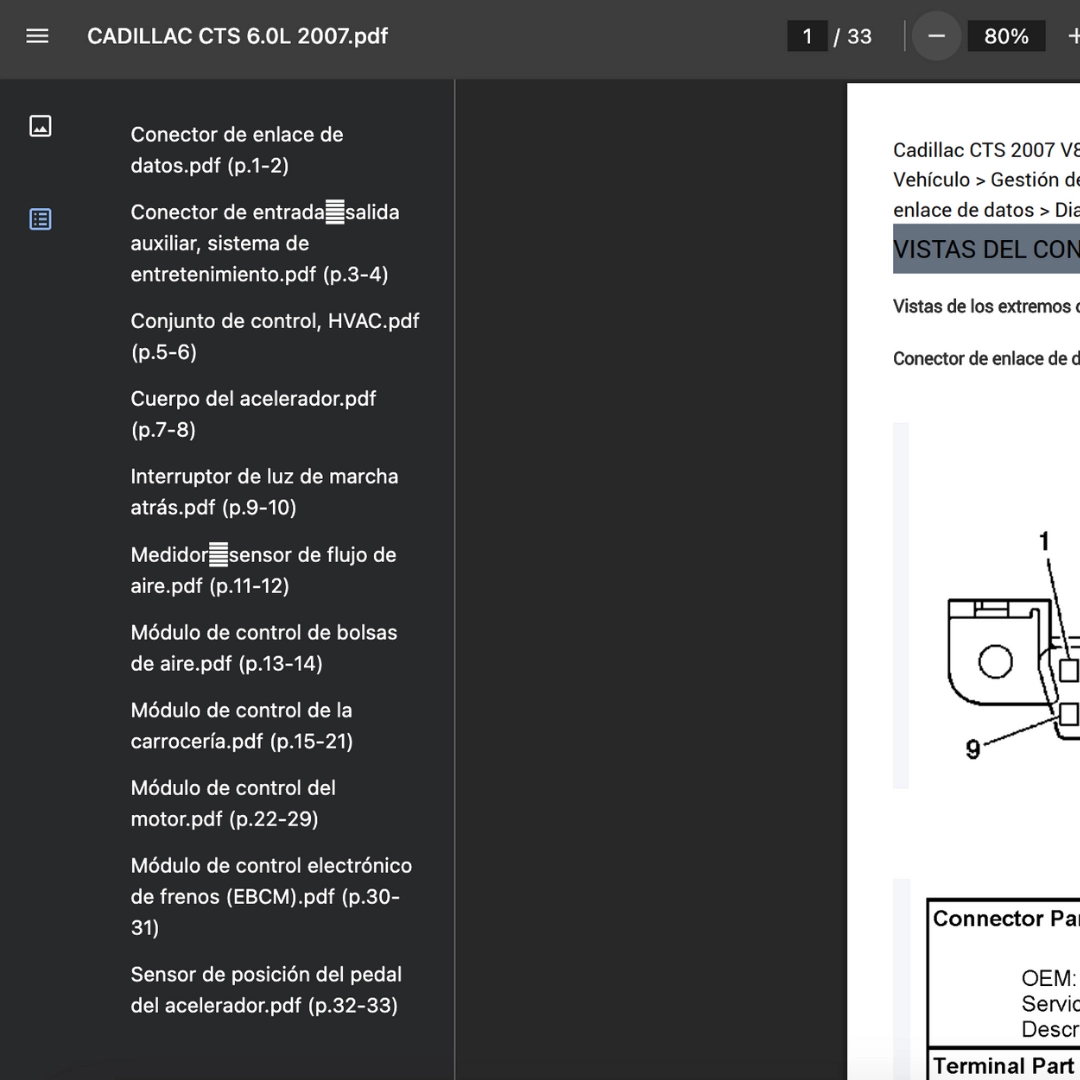This screenshot has height=1080, width=1080.
Task: Click the OEM: row in connector table
Action: pyautogui.click(x=1050, y=978)
